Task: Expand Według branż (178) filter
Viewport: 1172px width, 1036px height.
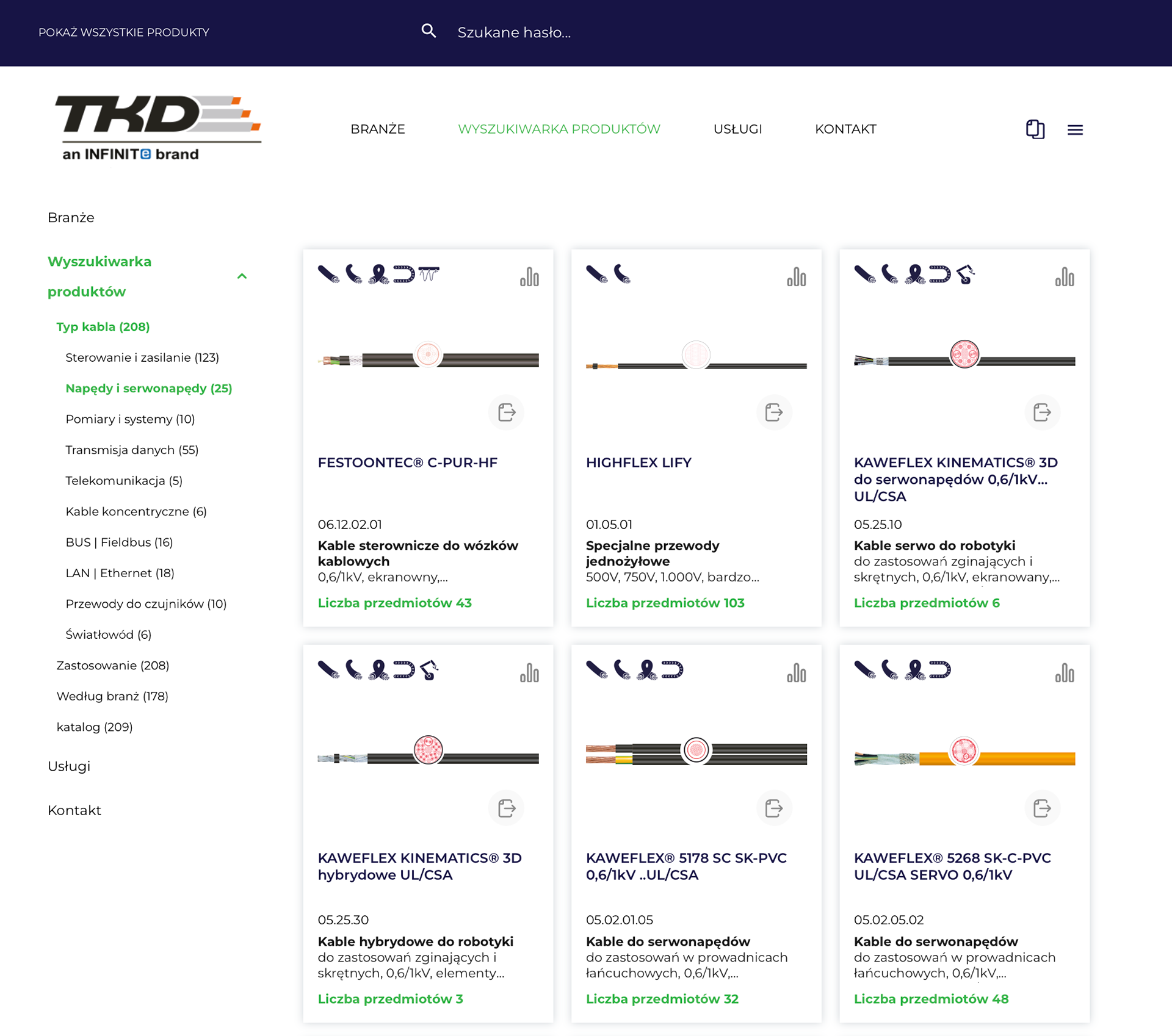Action: point(112,696)
